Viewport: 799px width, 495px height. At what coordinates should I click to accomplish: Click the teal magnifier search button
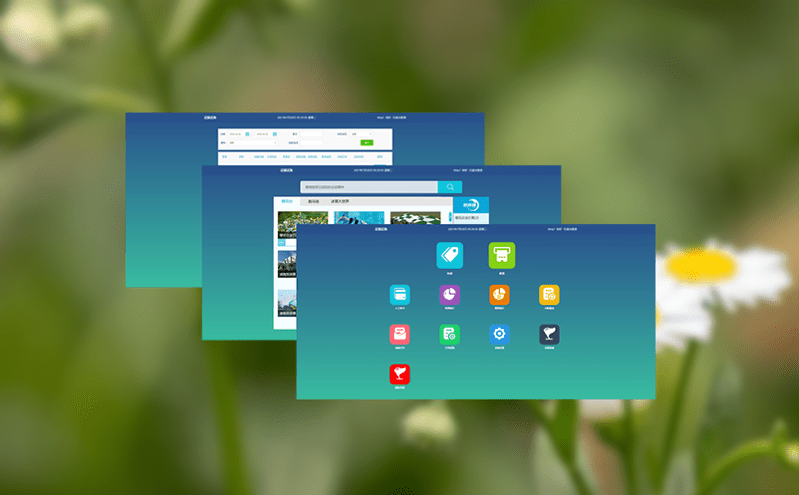coord(450,187)
